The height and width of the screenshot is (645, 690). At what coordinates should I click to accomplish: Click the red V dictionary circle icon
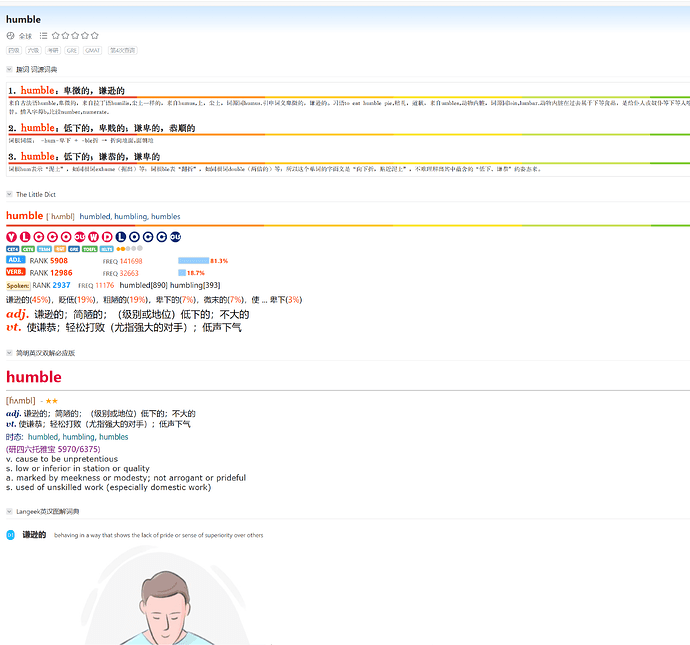11,237
